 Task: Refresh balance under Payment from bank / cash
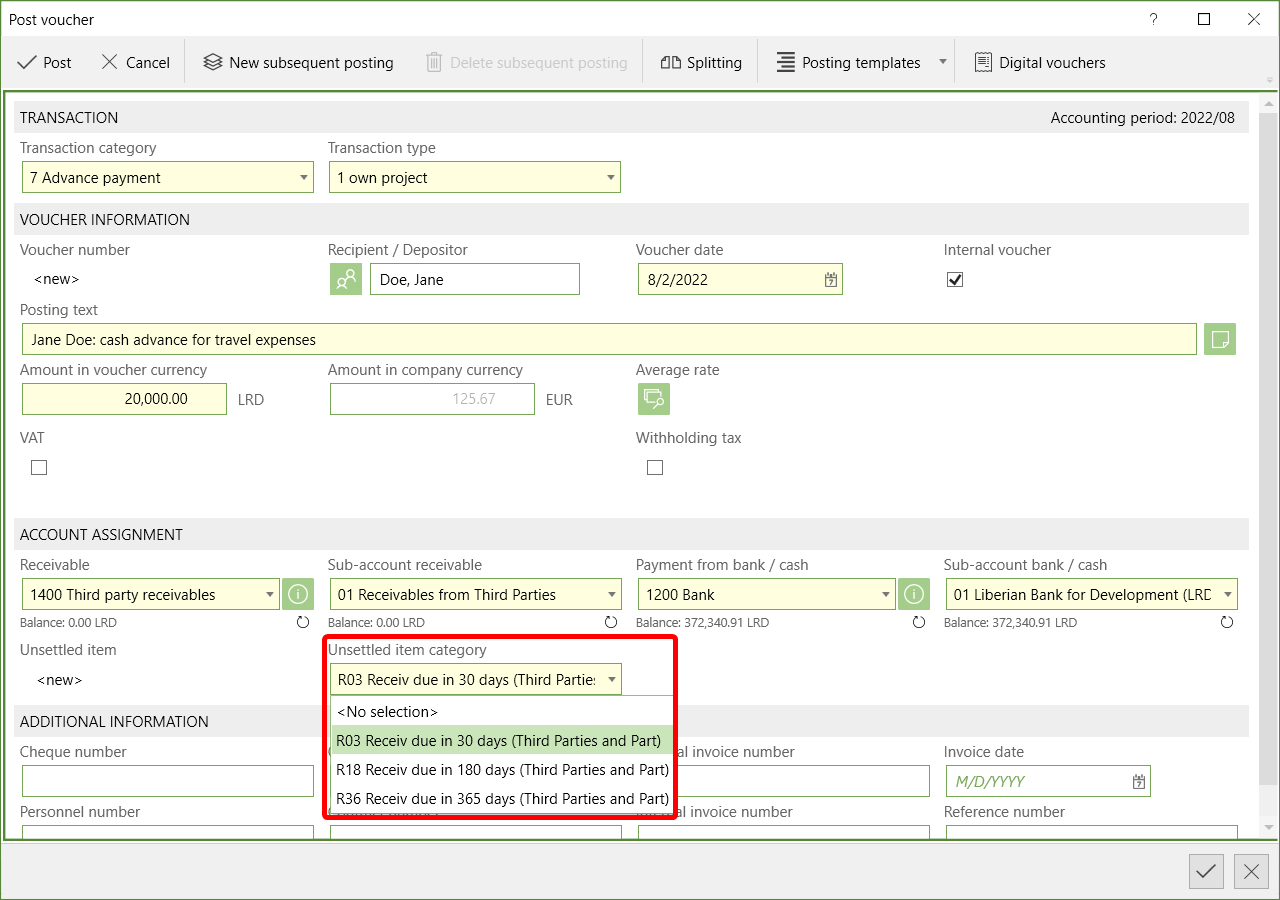[x=919, y=622]
